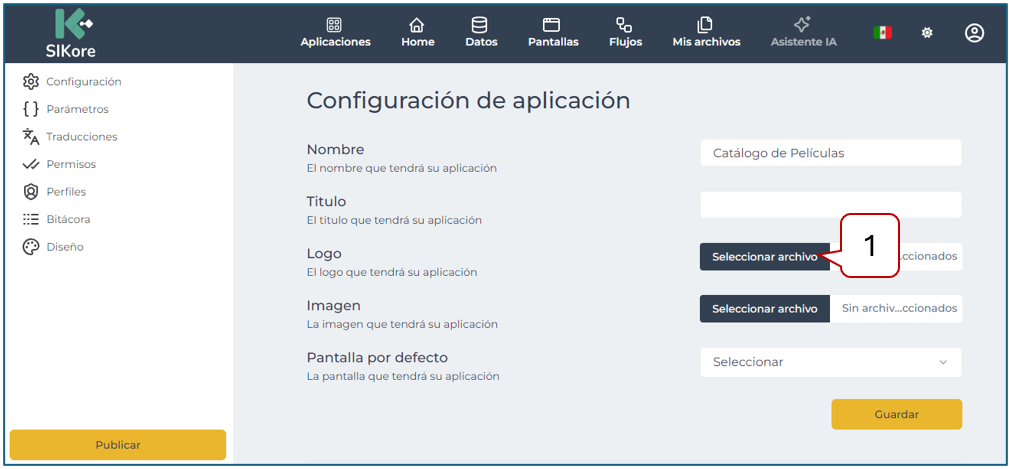Click the Titulo text field
Viewport: 1009px width, 469px height.
tap(830, 205)
